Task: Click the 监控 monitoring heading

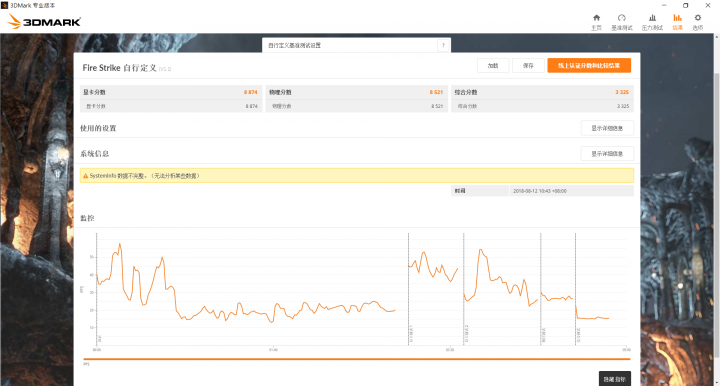Action: (x=87, y=218)
